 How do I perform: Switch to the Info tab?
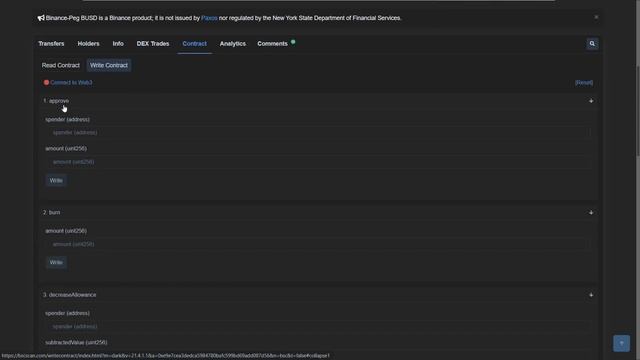pos(118,44)
